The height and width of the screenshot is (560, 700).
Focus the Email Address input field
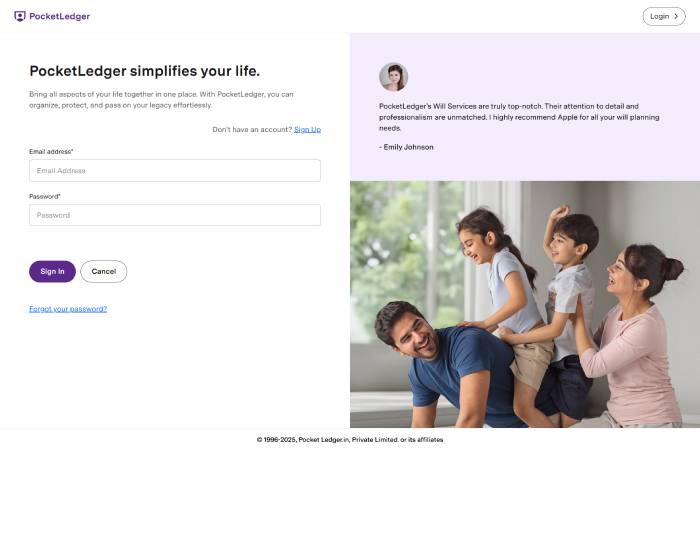coord(175,171)
